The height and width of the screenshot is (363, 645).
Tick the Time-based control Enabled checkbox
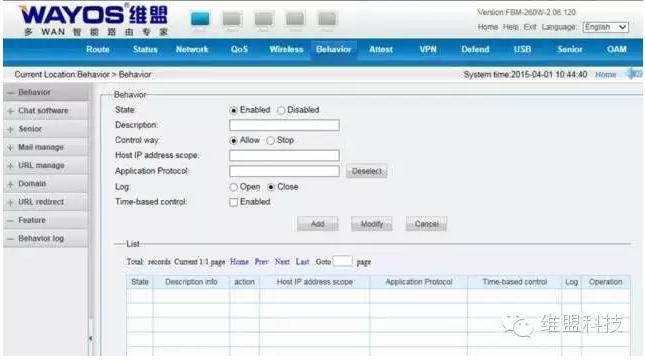pyautogui.click(x=234, y=202)
